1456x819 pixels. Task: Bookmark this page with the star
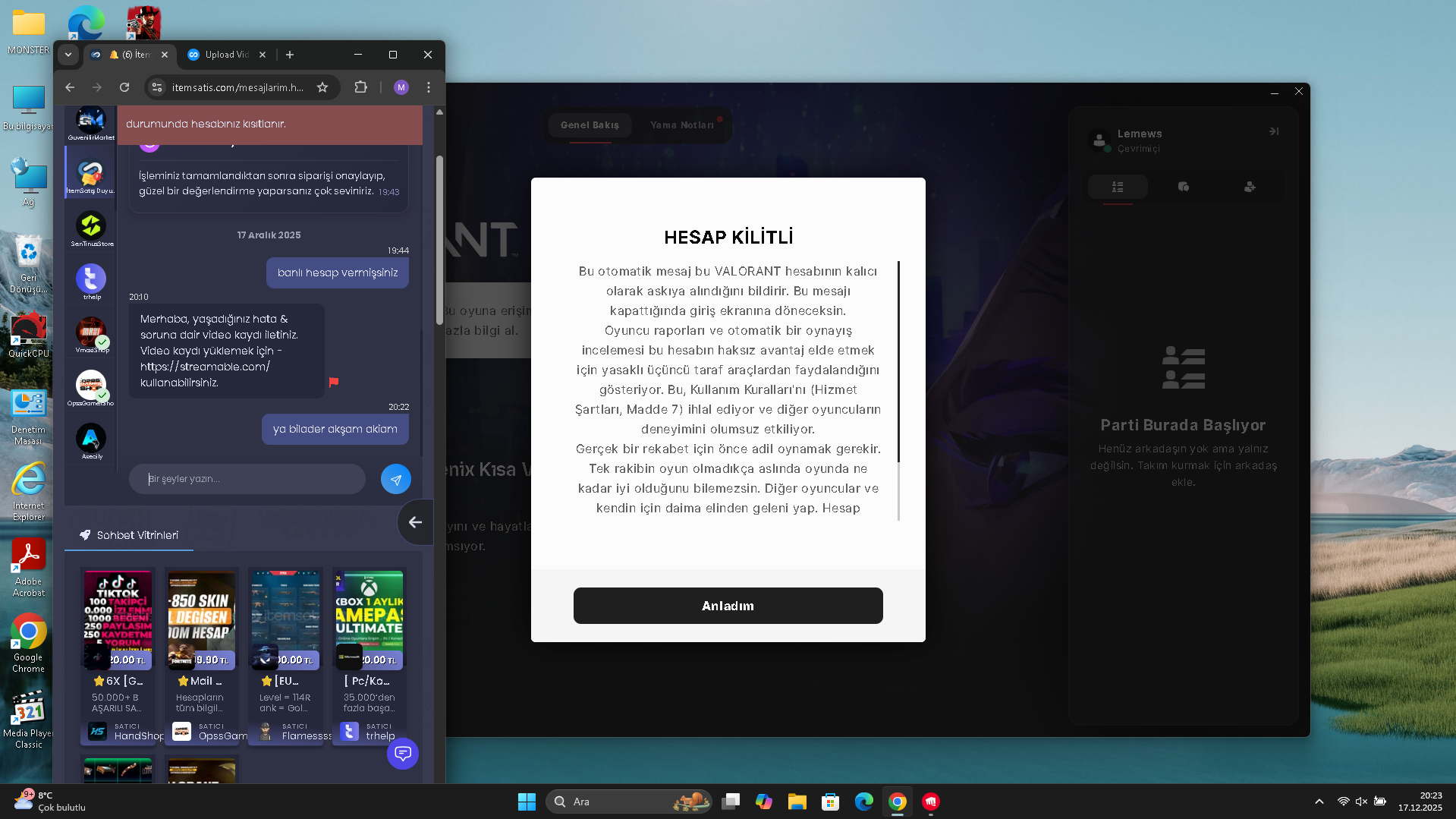click(x=322, y=87)
